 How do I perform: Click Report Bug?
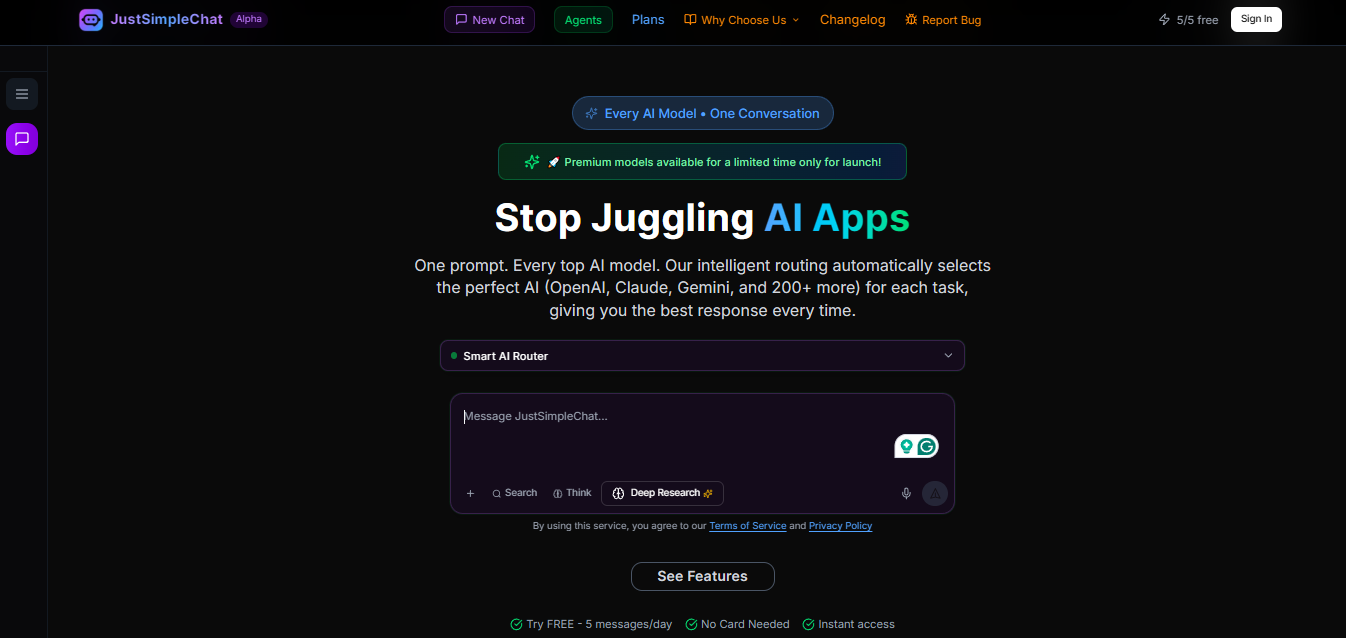(942, 20)
